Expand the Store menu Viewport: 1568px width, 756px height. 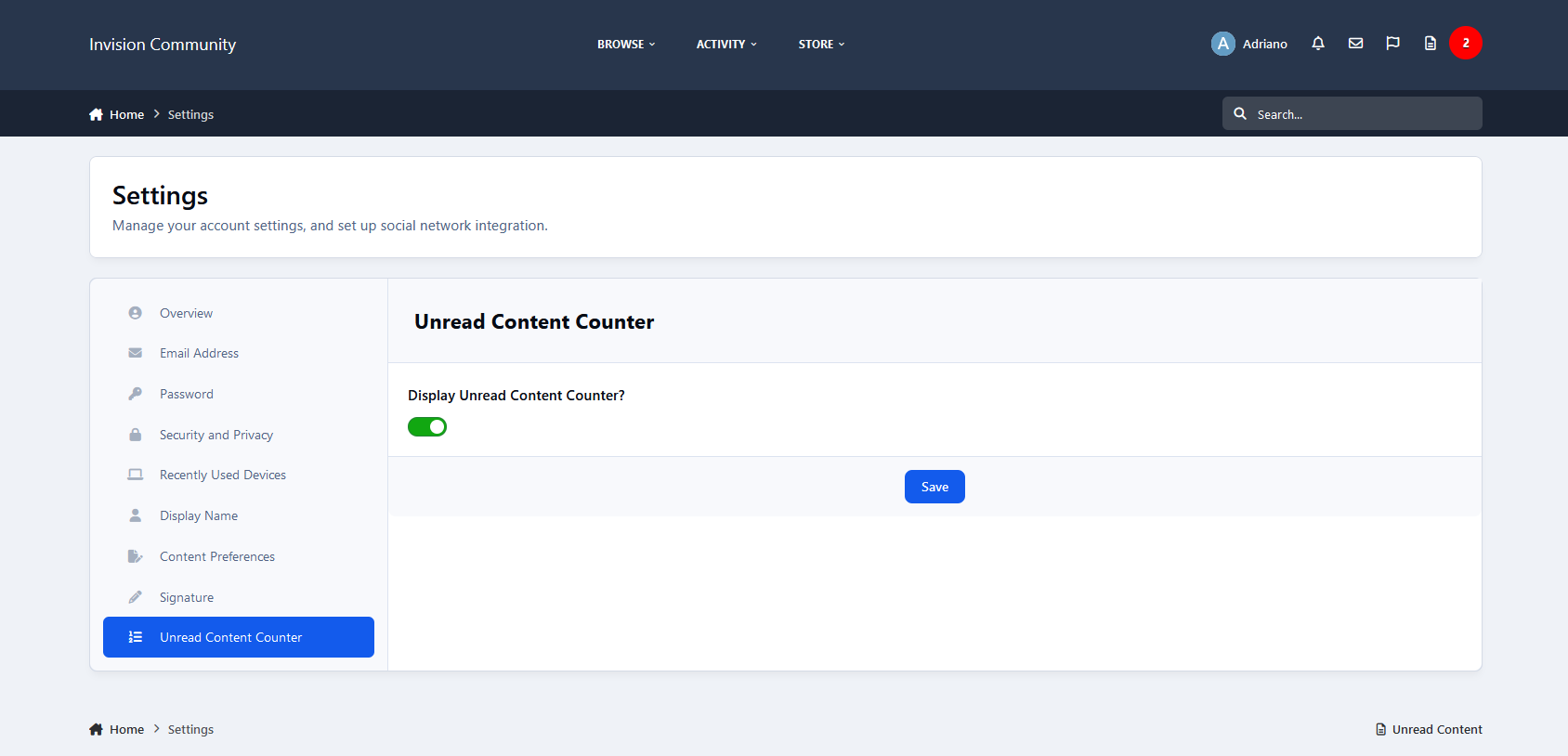tap(821, 44)
